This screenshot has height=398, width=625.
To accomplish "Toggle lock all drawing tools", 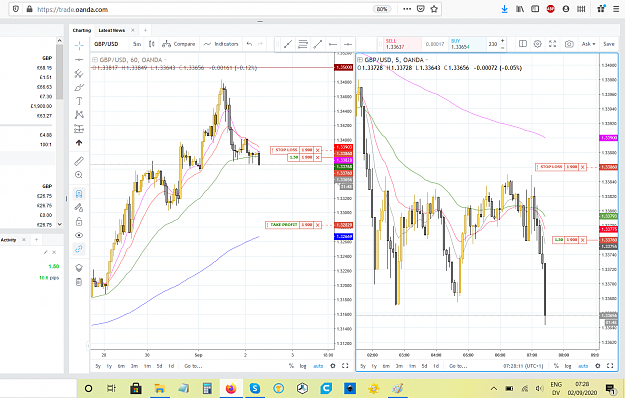I will (x=79, y=222).
